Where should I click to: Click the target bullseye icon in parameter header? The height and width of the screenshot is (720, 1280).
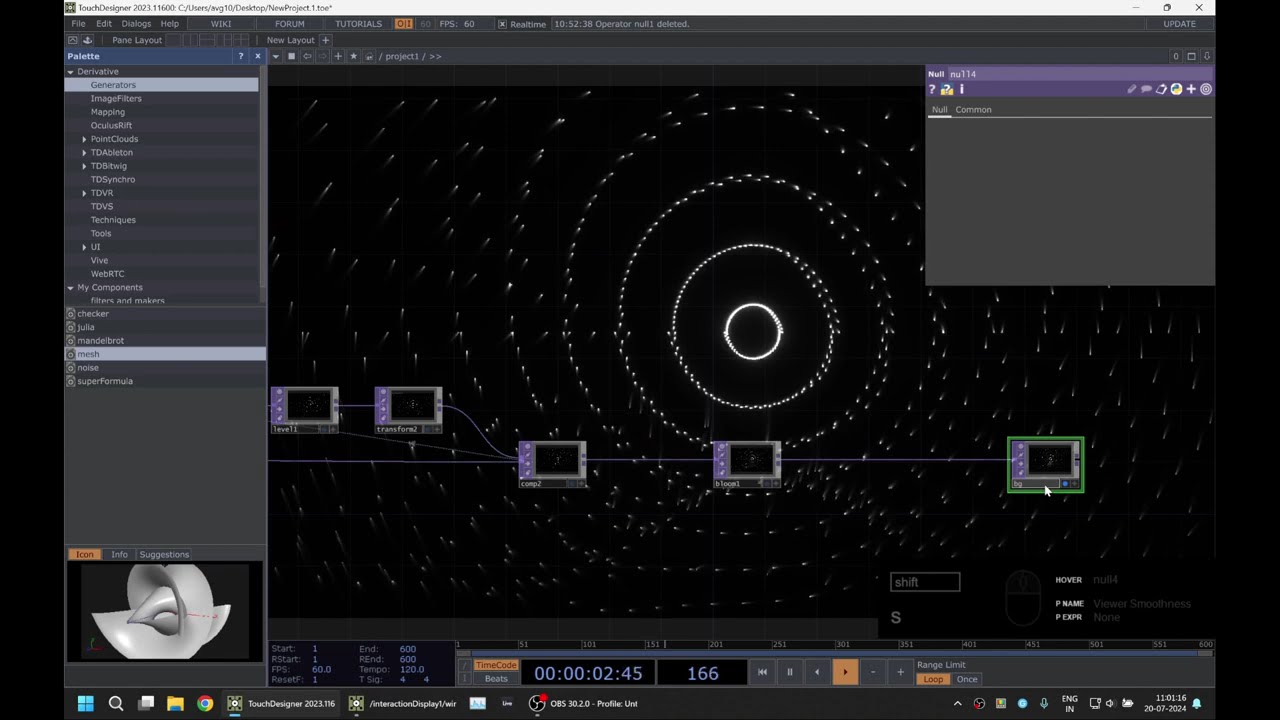1206,89
